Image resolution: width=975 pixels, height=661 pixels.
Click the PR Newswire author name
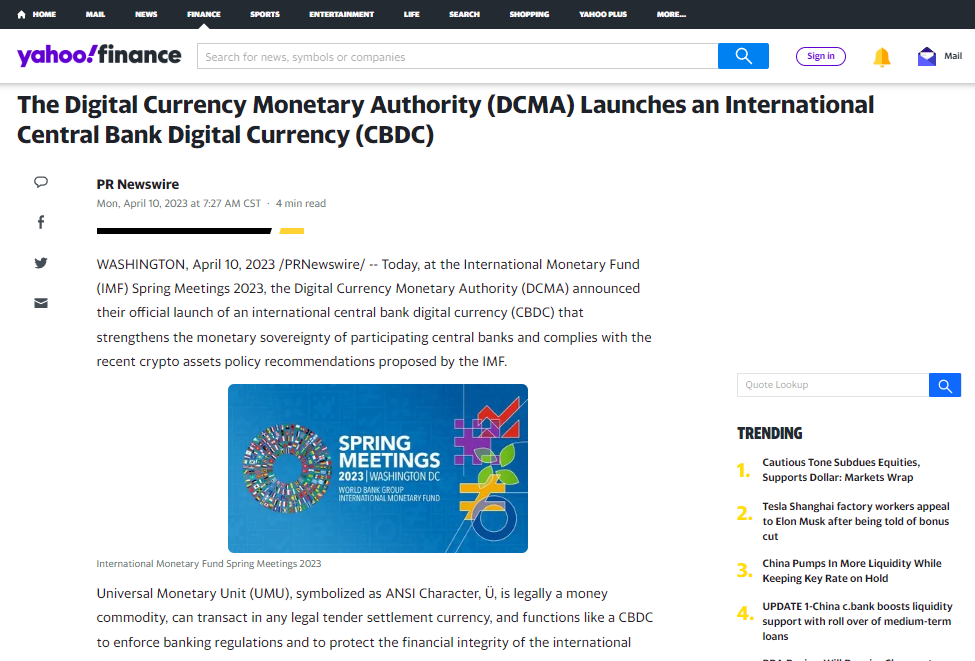tap(137, 185)
